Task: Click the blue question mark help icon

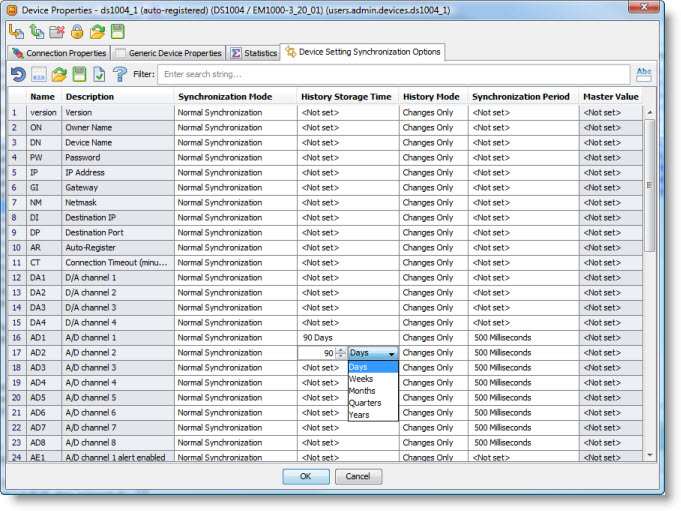Action: click(x=120, y=74)
